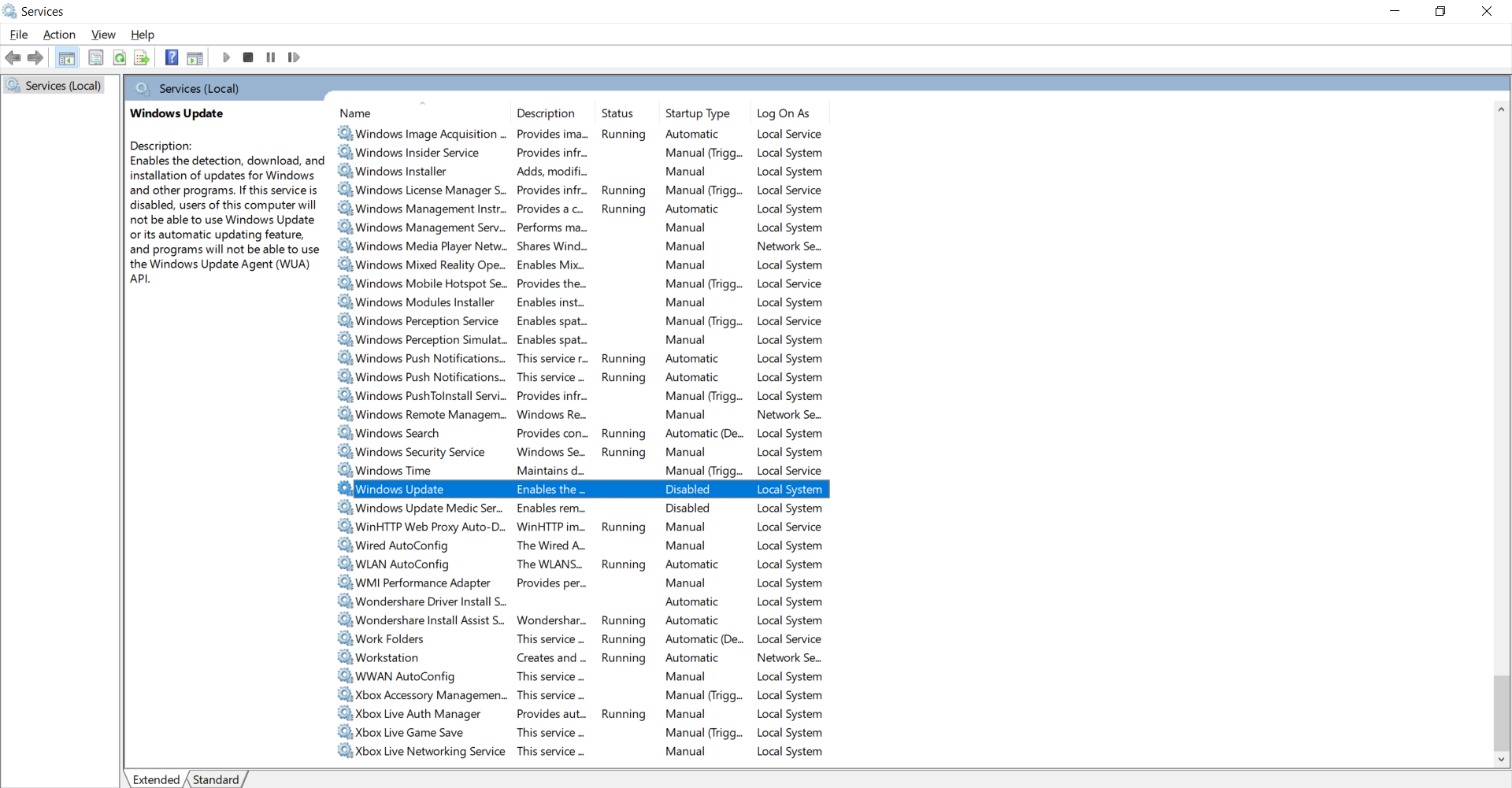Image resolution: width=1512 pixels, height=788 pixels.
Task: Sort services by the Name column
Action: click(x=423, y=113)
